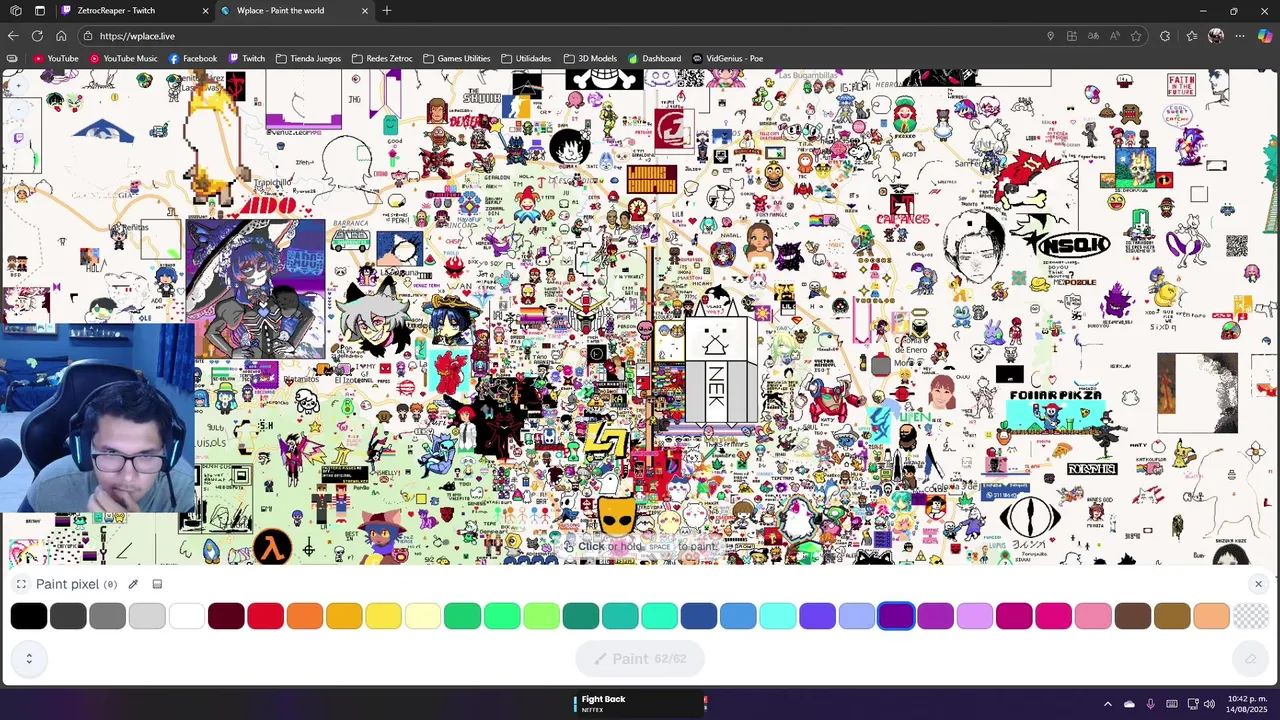Open the favorites list icon

click(1192, 36)
